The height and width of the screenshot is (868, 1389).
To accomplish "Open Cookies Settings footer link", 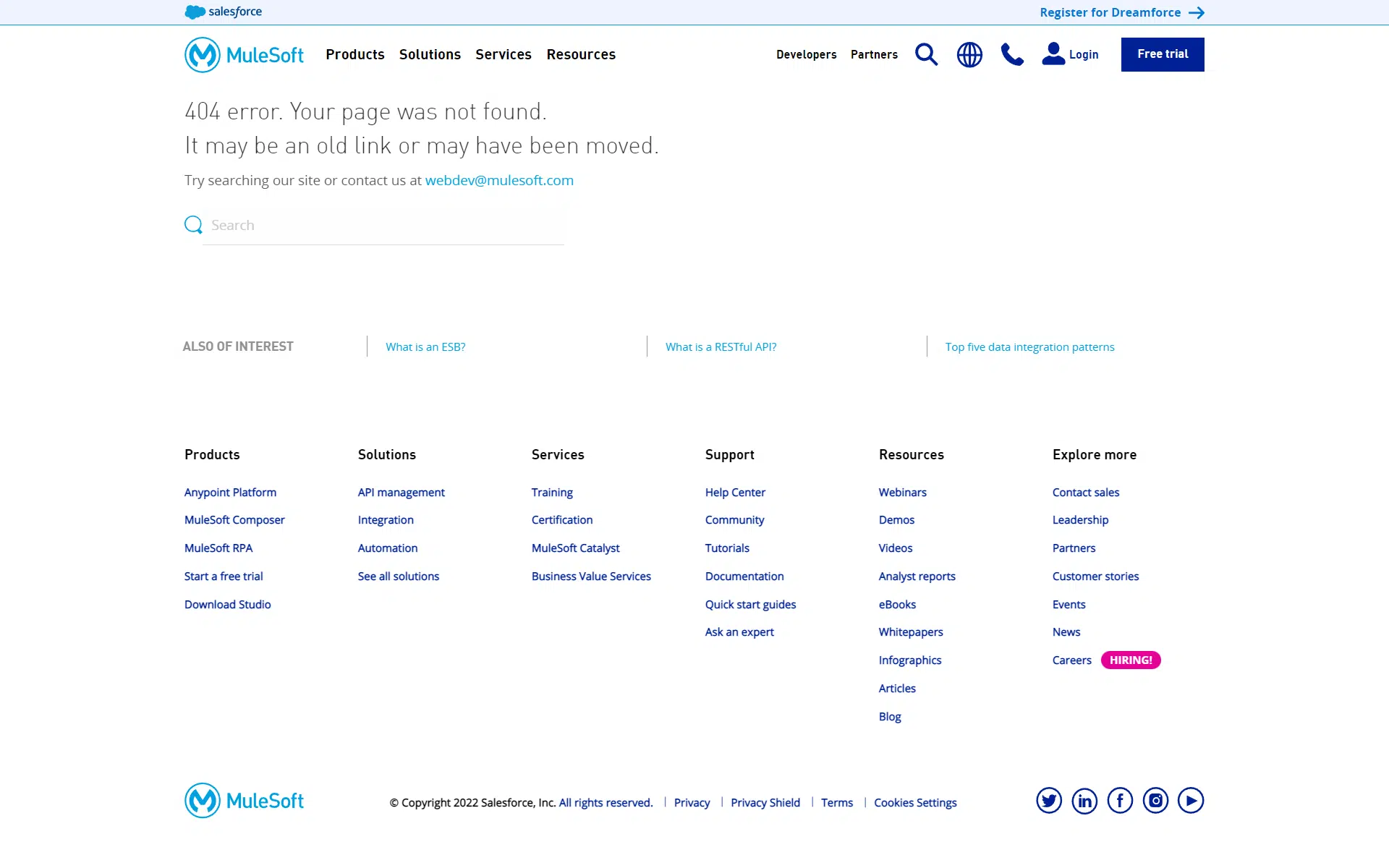I will pyautogui.click(x=915, y=802).
